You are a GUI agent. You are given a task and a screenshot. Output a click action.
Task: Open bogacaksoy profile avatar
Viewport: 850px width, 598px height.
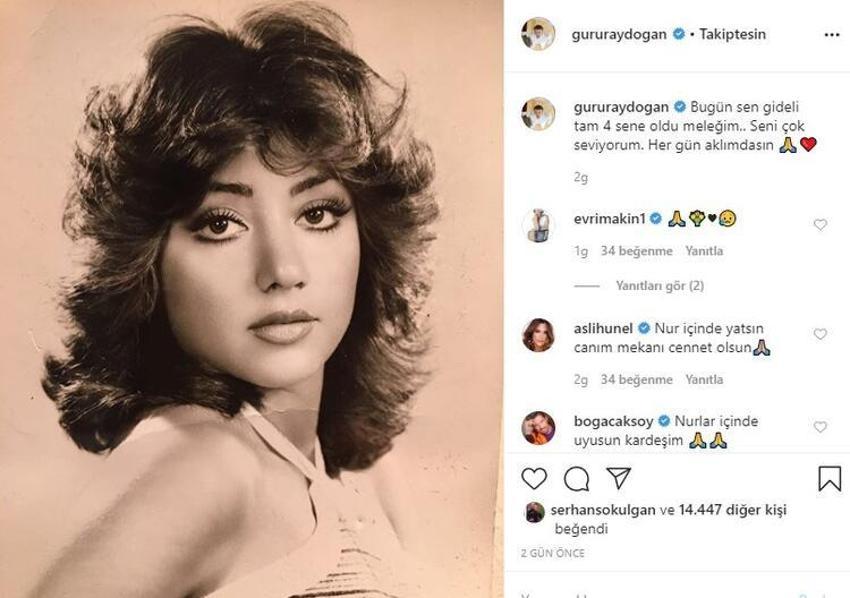click(x=538, y=428)
